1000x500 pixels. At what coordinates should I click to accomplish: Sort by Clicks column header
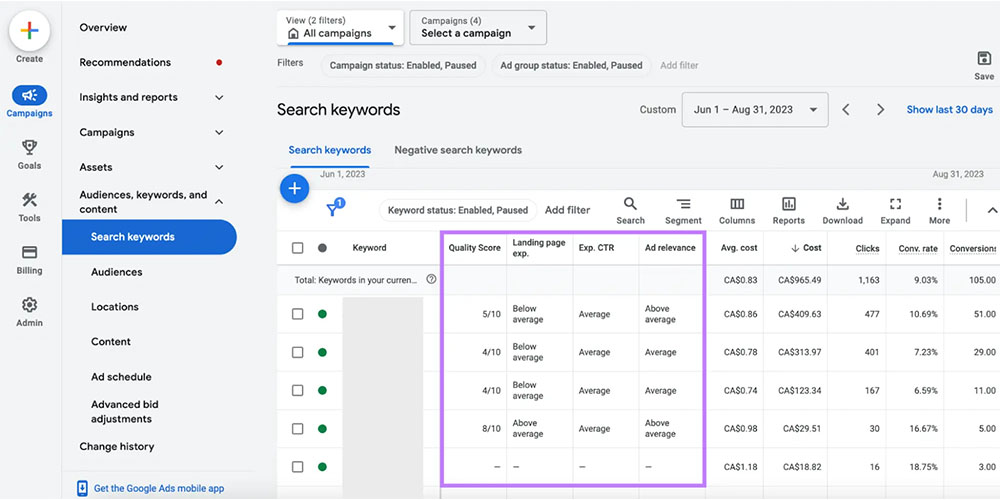(x=867, y=249)
